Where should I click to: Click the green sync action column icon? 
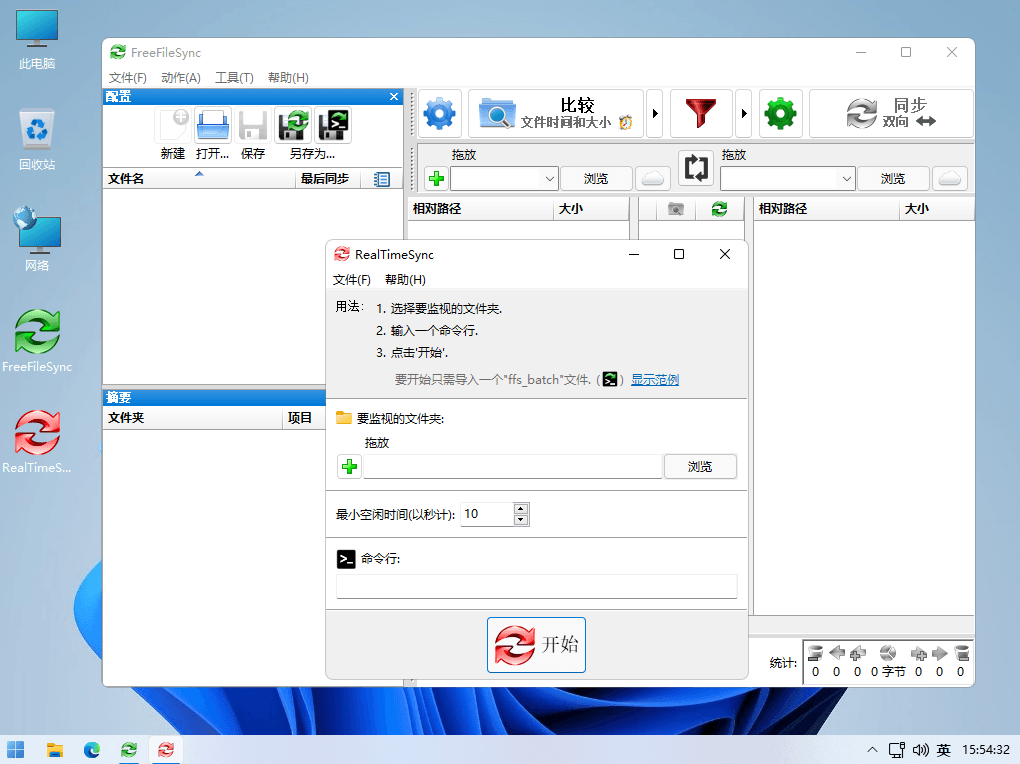point(719,209)
